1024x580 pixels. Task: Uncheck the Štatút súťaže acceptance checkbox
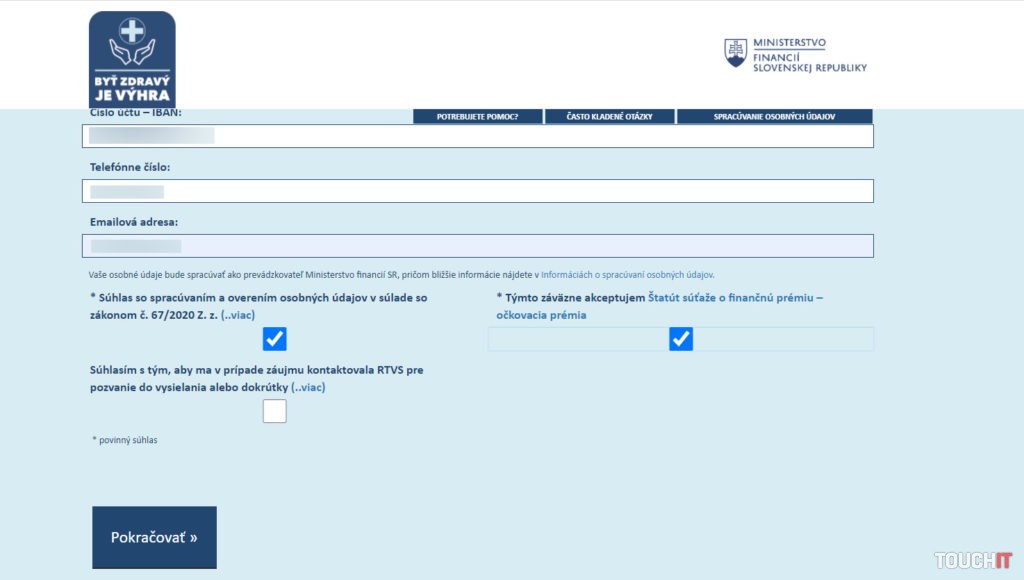(681, 339)
